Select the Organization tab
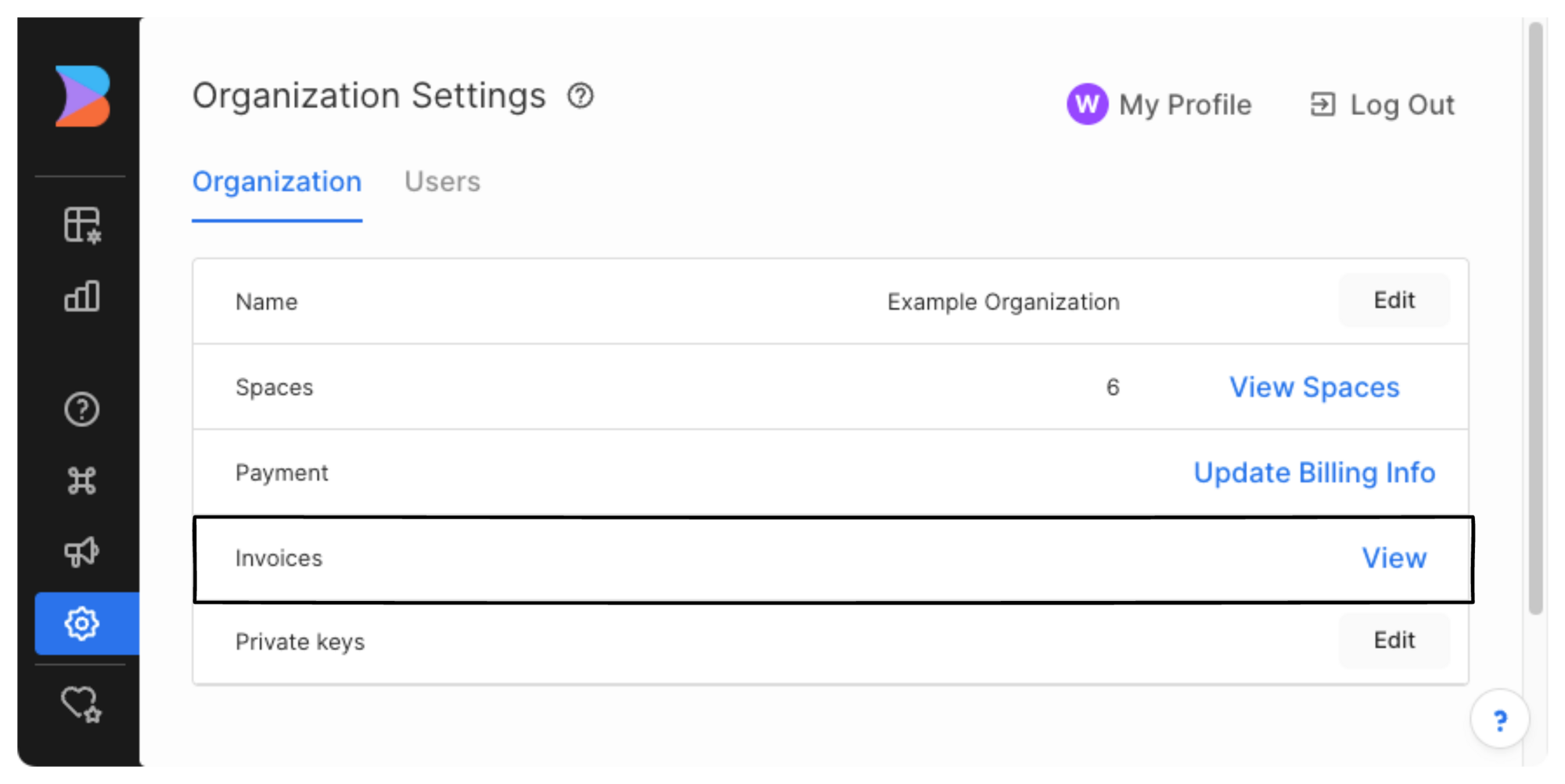Screen dimensions: 1565x784 (277, 182)
